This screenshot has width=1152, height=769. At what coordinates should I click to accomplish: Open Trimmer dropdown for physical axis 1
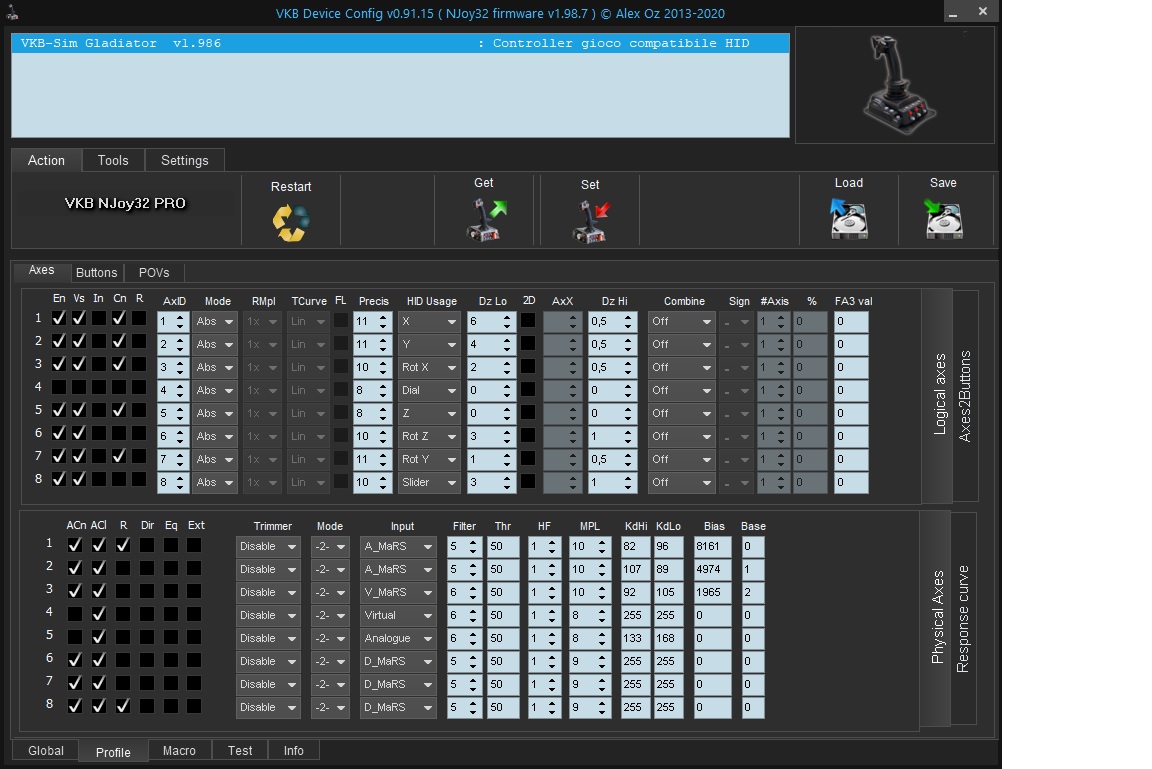pyautogui.click(x=268, y=546)
